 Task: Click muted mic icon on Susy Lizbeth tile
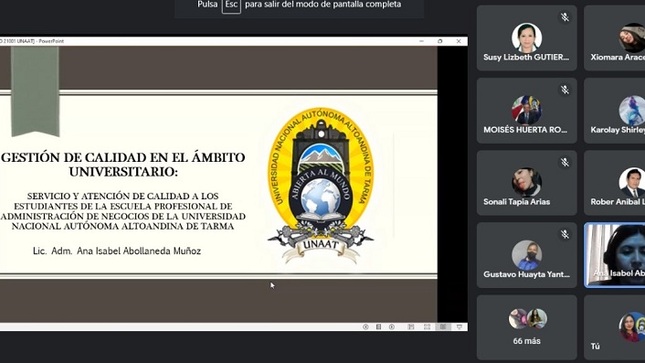(x=565, y=17)
